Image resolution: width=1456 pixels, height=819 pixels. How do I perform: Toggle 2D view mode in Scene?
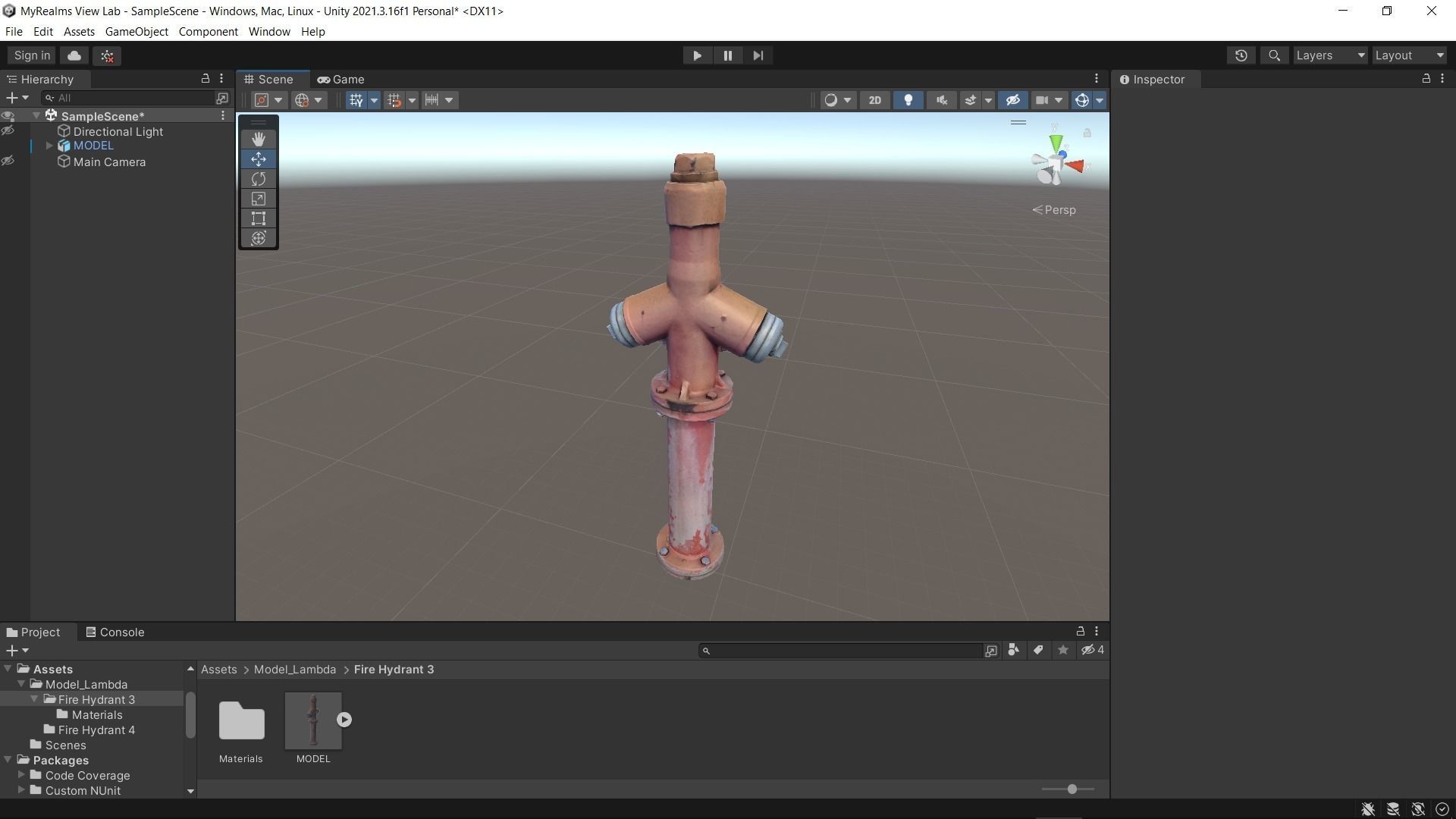point(875,100)
